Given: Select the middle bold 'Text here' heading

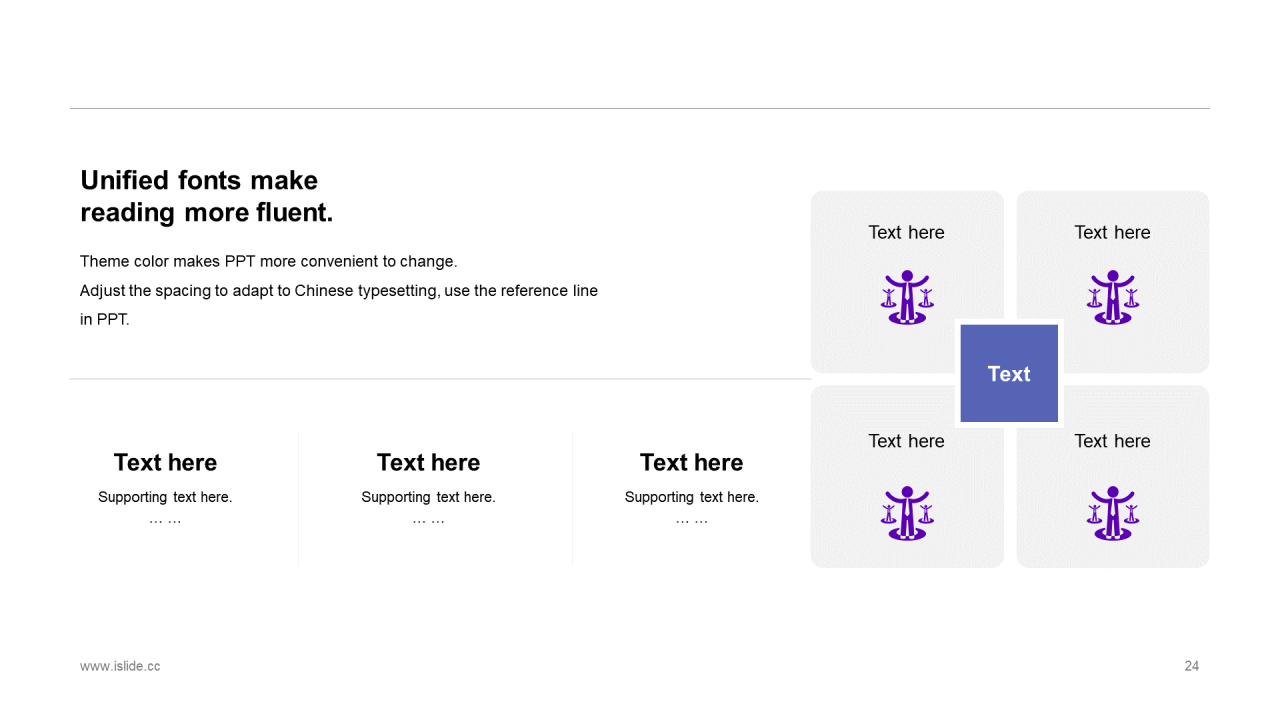Looking at the screenshot, I should [x=428, y=462].
